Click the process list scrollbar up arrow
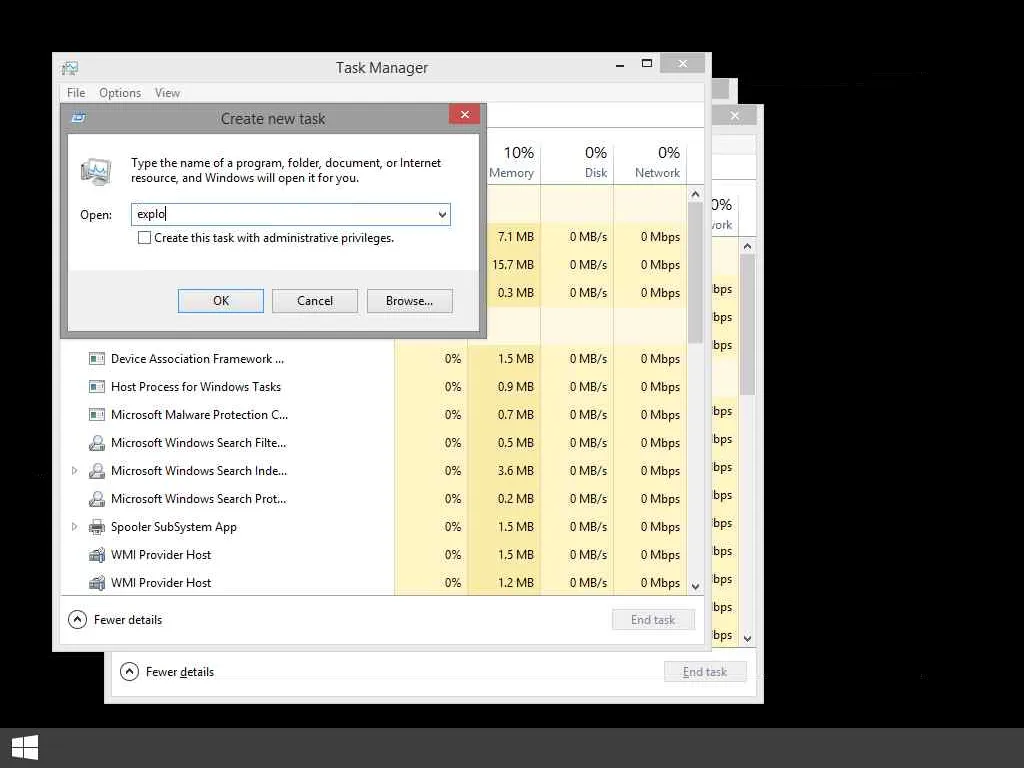This screenshot has height=768, width=1024. 696,195
